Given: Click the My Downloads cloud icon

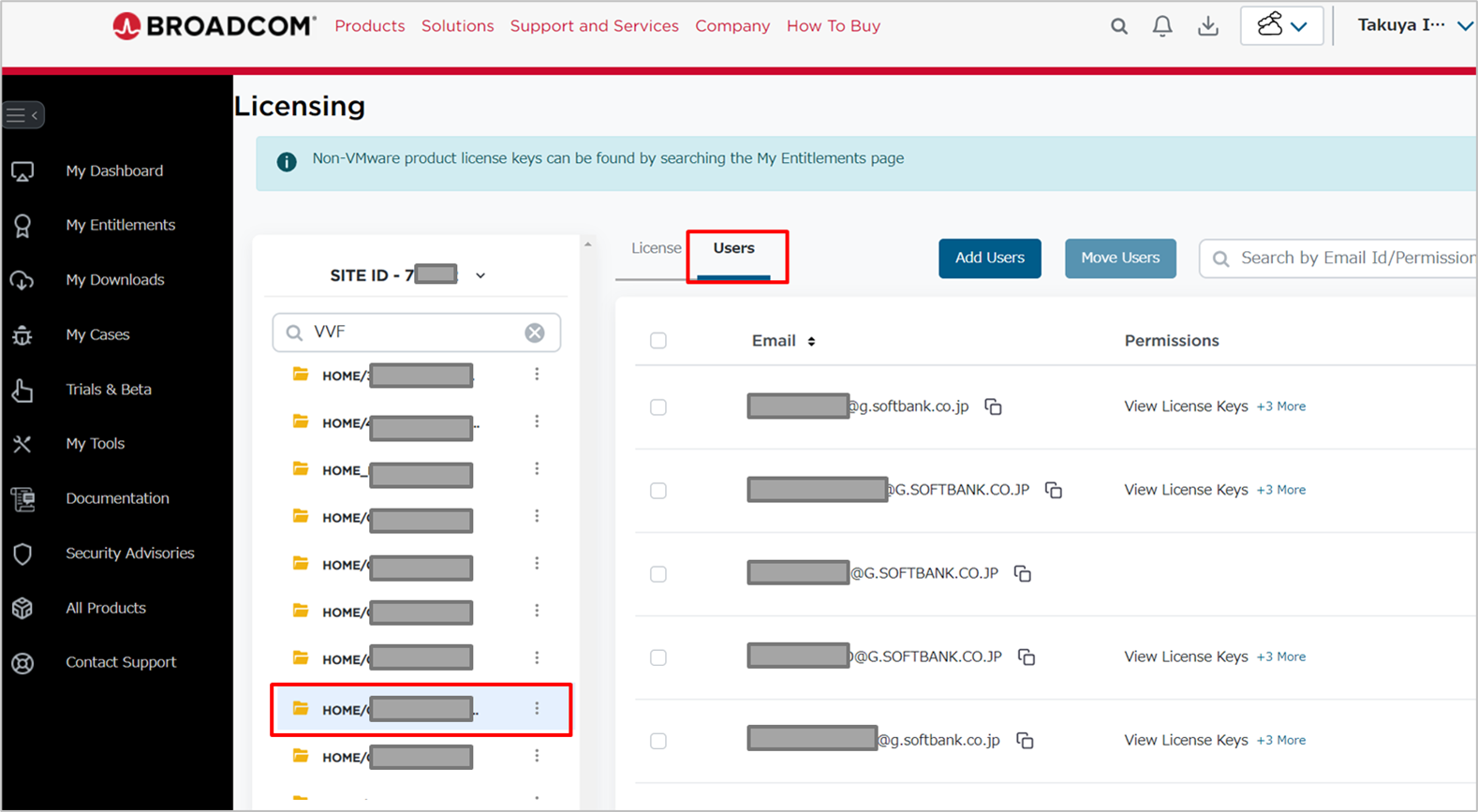Looking at the screenshot, I should point(22,280).
